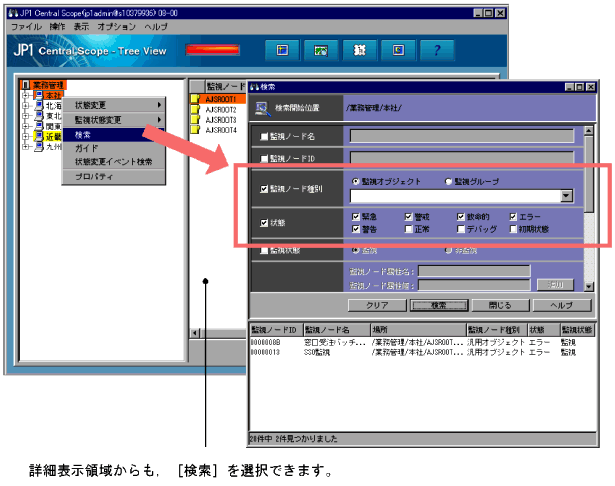
Task: Click the 検索開始位置 magnifier icon
Action: [x=263, y=109]
